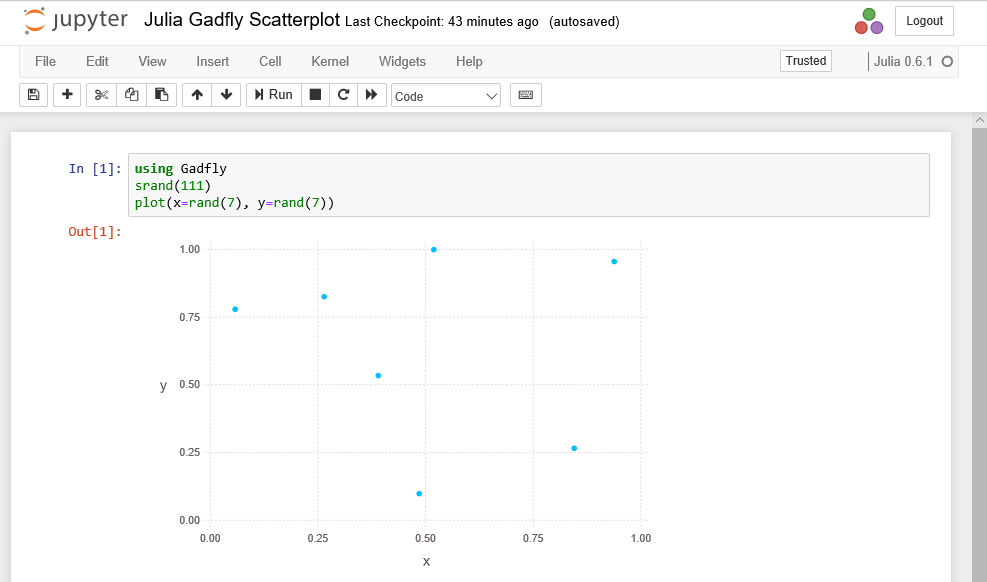Interrupt the kernel with the stop icon
Image resolution: width=987 pixels, height=582 pixels.
click(x=315, y=95)
